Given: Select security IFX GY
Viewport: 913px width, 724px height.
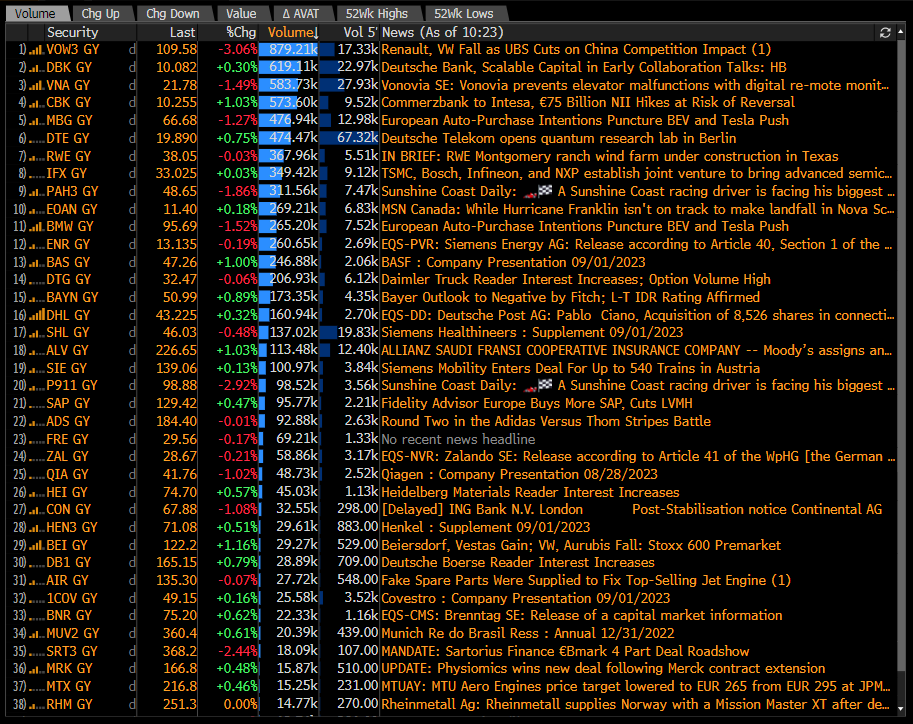Looking at the screenshot, I should coord(66,174).
